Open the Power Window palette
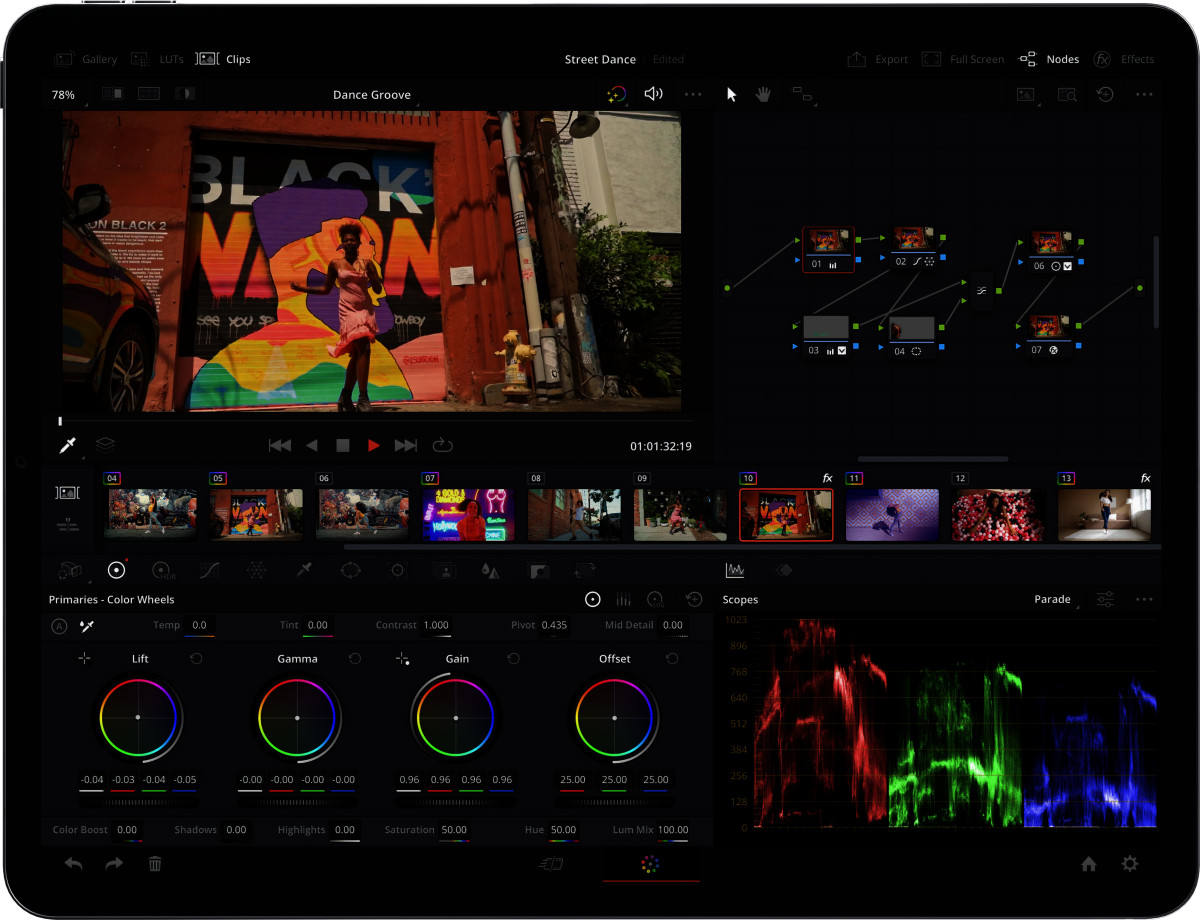The image size is (1200, 920). click(x=351, y=570)
